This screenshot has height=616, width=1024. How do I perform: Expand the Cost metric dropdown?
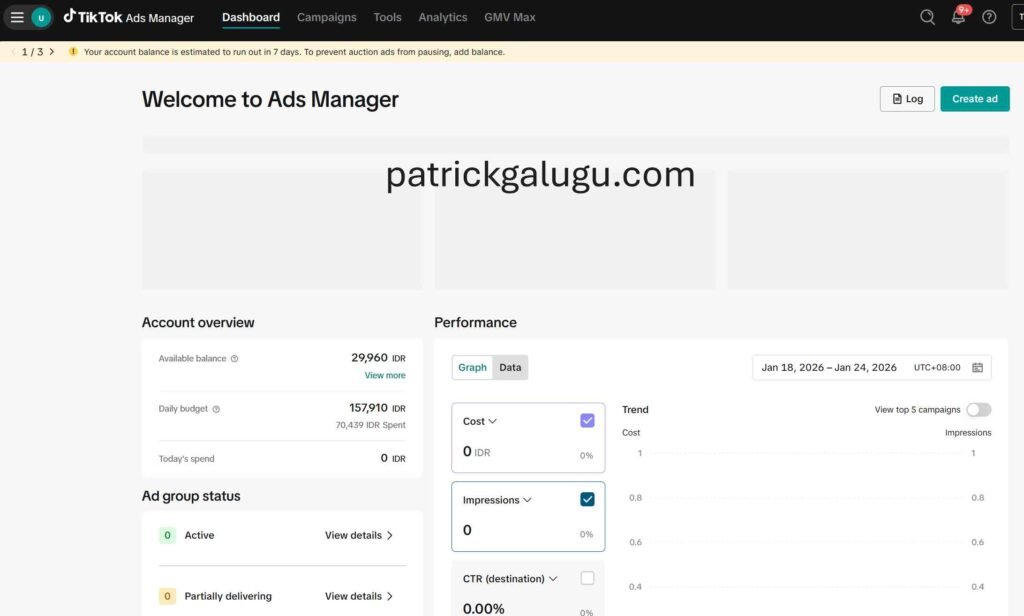493,422
